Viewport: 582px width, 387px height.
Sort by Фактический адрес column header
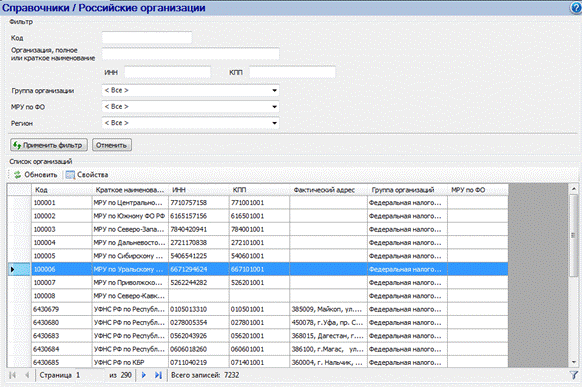328,190
